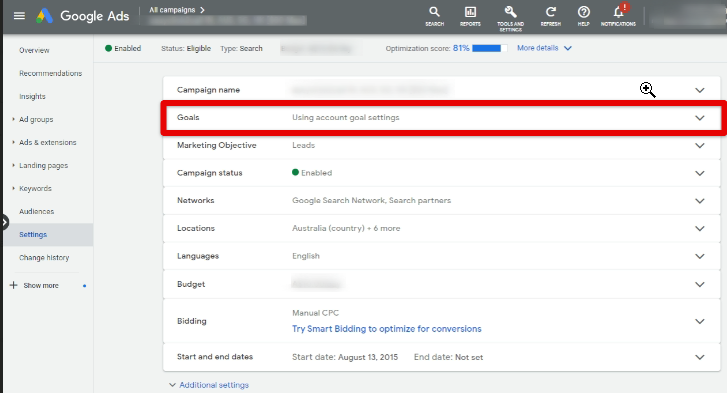Click the 'Type: Search' label
Screen dimensions: 727x393
[241, 48]
